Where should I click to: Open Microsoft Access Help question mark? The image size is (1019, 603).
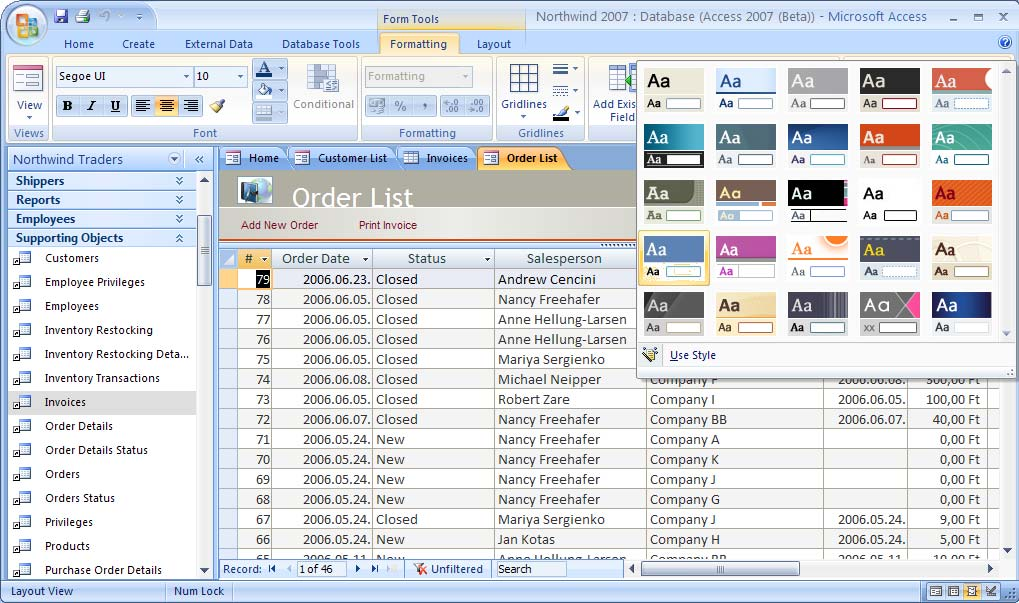point(1005,43)
